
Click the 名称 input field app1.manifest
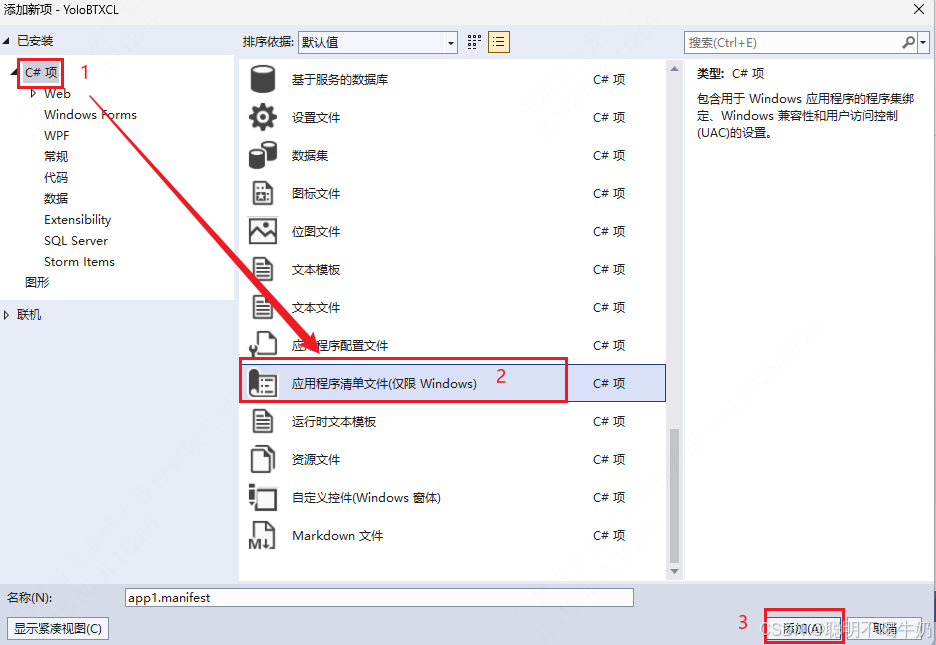click(x=379, y=597)
